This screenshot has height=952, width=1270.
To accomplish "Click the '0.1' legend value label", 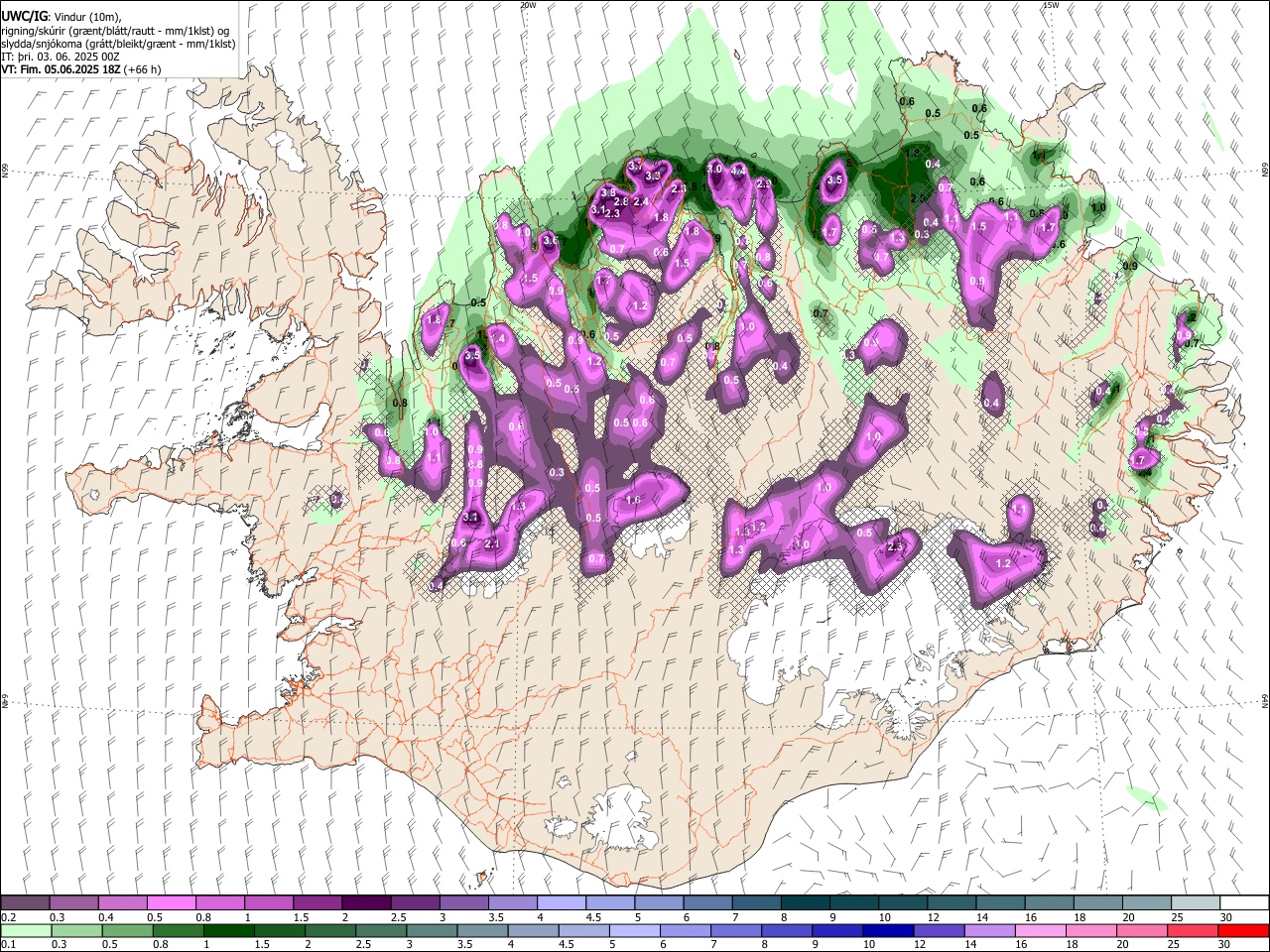I will 8,945.
